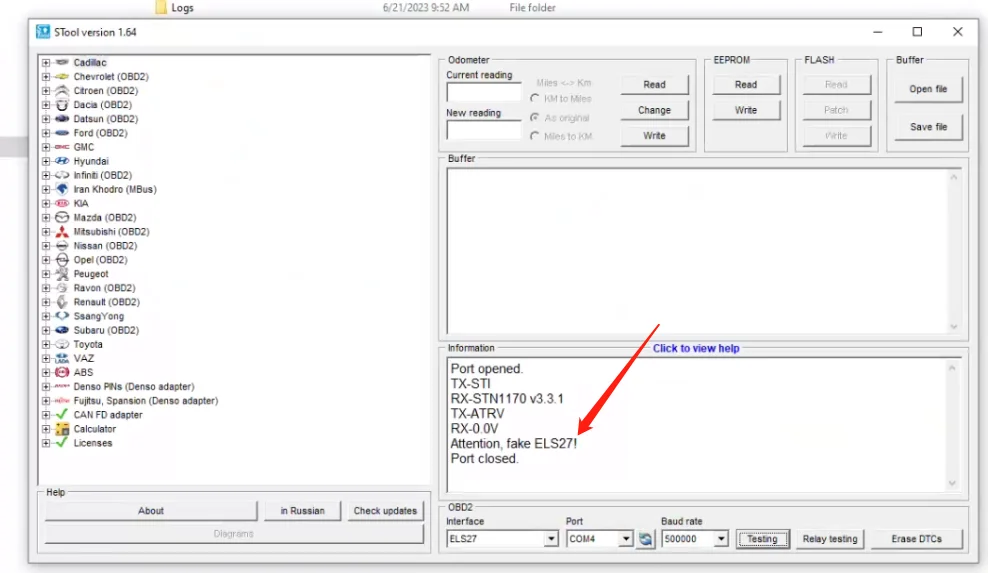This screenshot has height=573, width=988.
Task: Click the EEPROM Write button
Action: pyautogui.click(x=745, y=110)
